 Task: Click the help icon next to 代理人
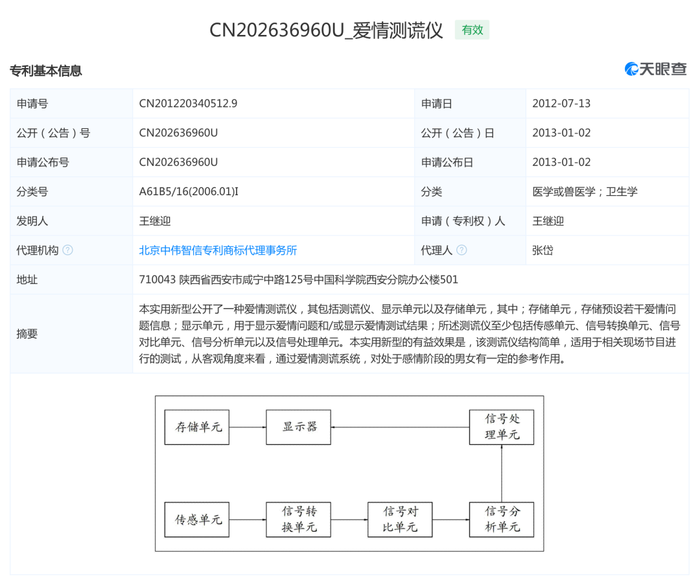point(462,250)
